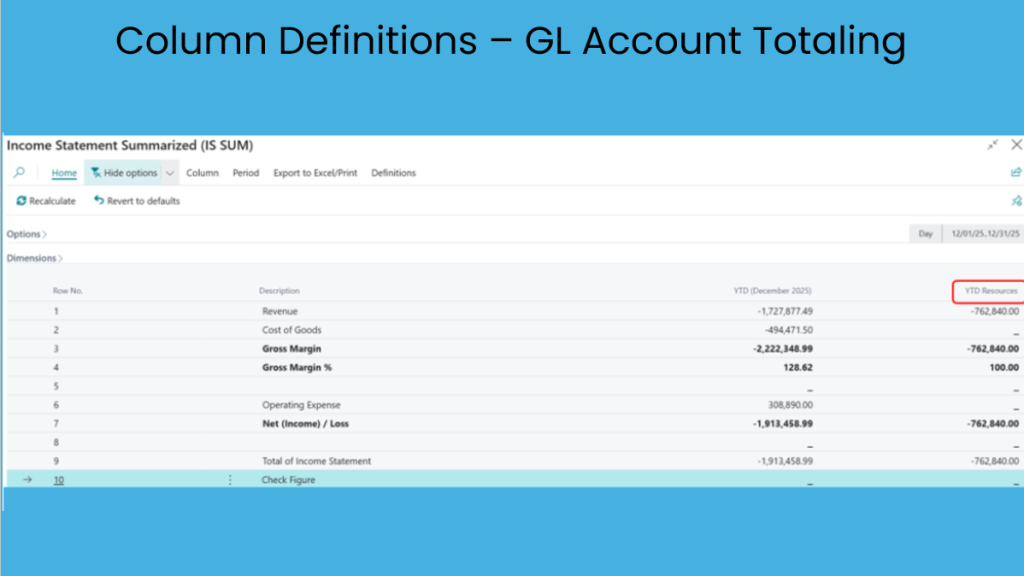
Task: Click the 12/01/25..12/31/25 date filter field
Action: 985,234
